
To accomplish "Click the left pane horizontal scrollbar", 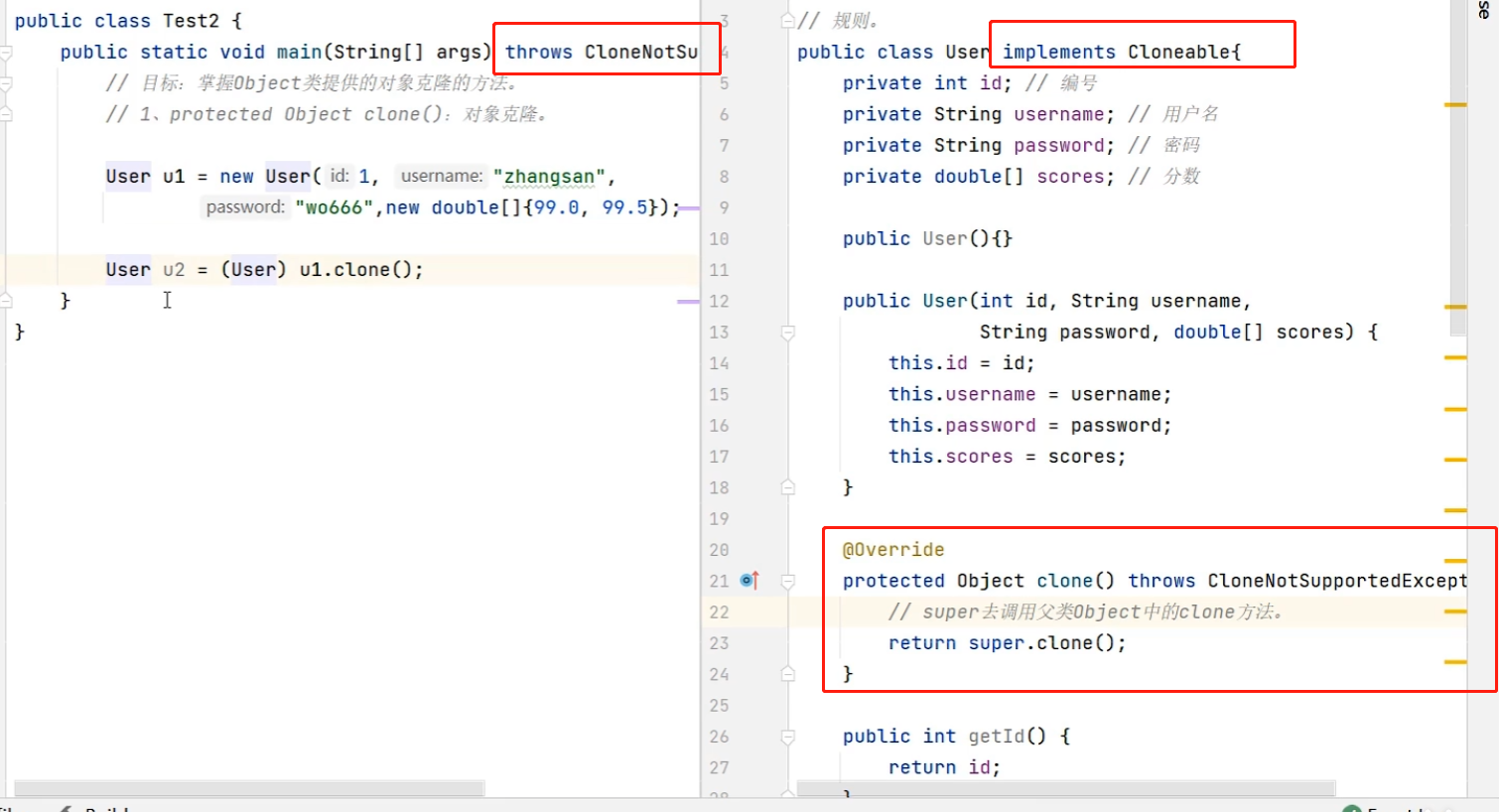I will pos(249,788).
